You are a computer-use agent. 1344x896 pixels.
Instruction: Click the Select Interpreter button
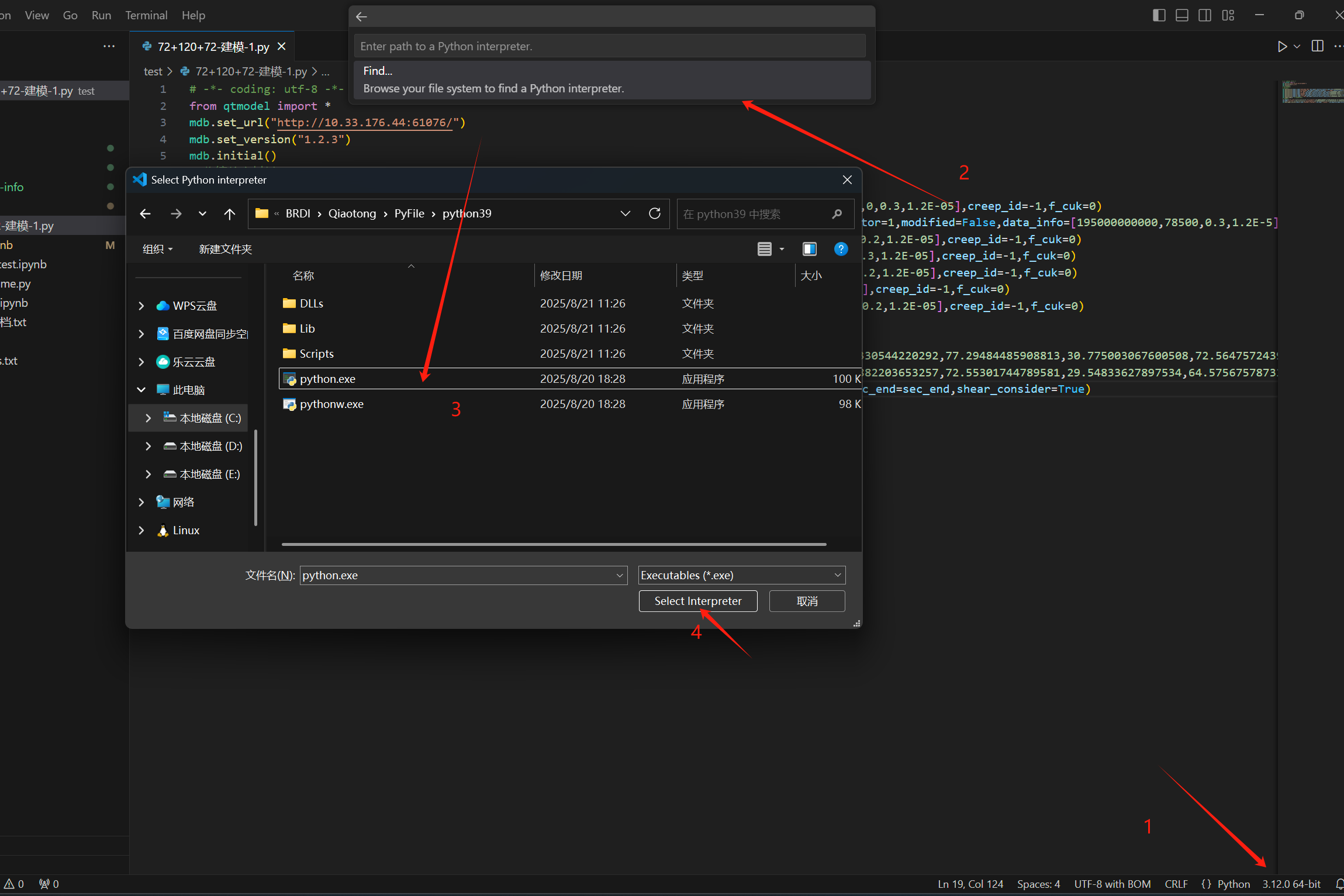(x=698, y=601)
